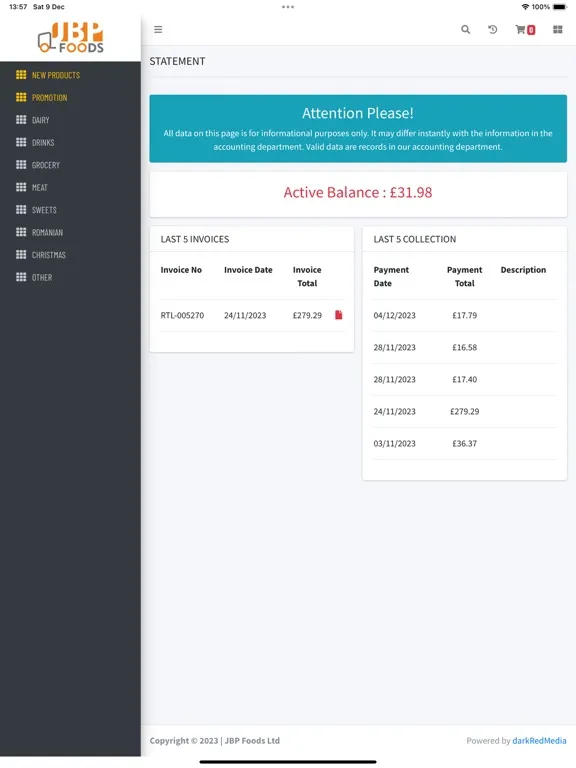Click the grid icon beside Drinks
The height and width of the screenshot is (768, 576).
tap(21, 142)
